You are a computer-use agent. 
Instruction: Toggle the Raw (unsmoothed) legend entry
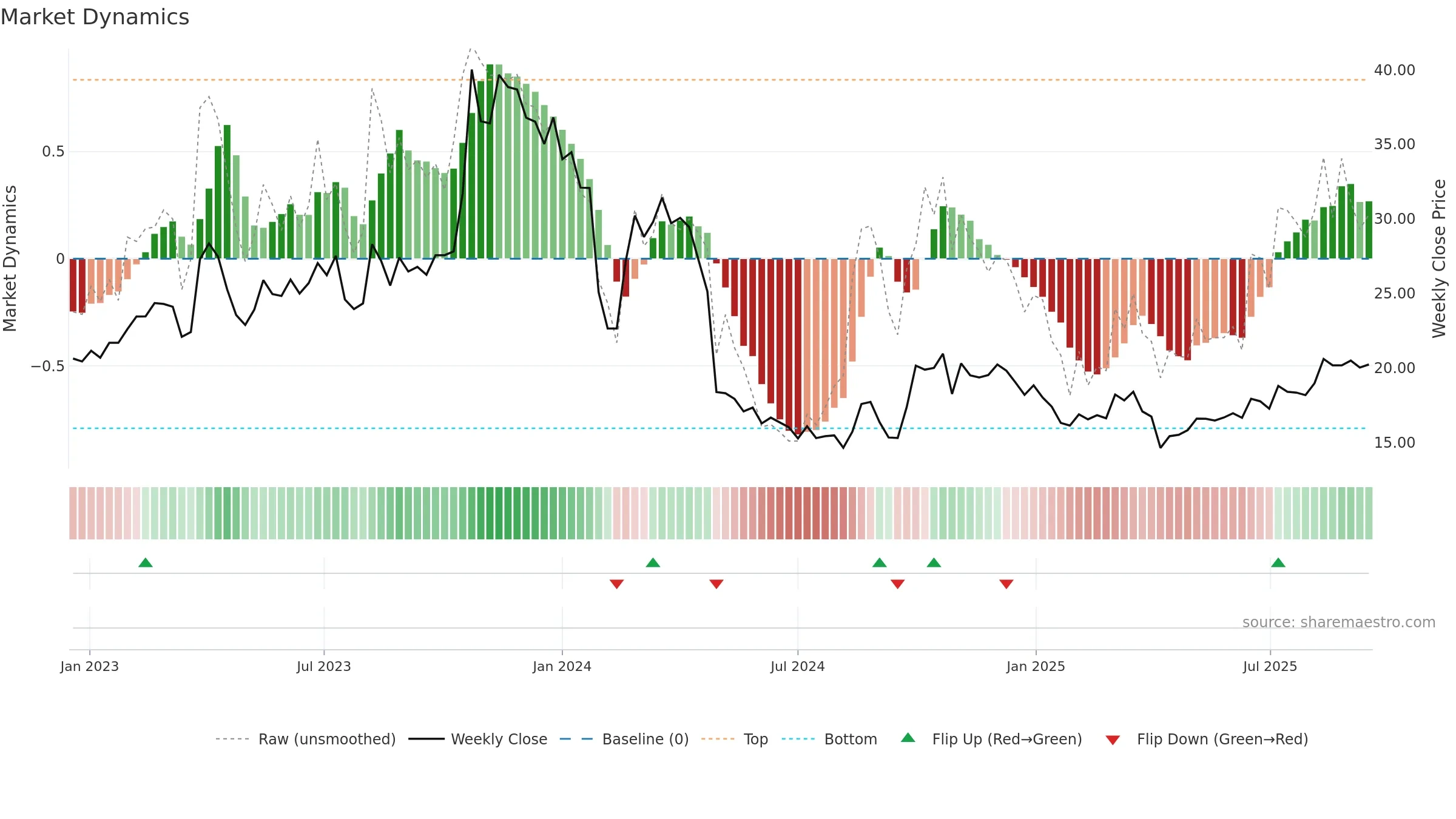306,739
